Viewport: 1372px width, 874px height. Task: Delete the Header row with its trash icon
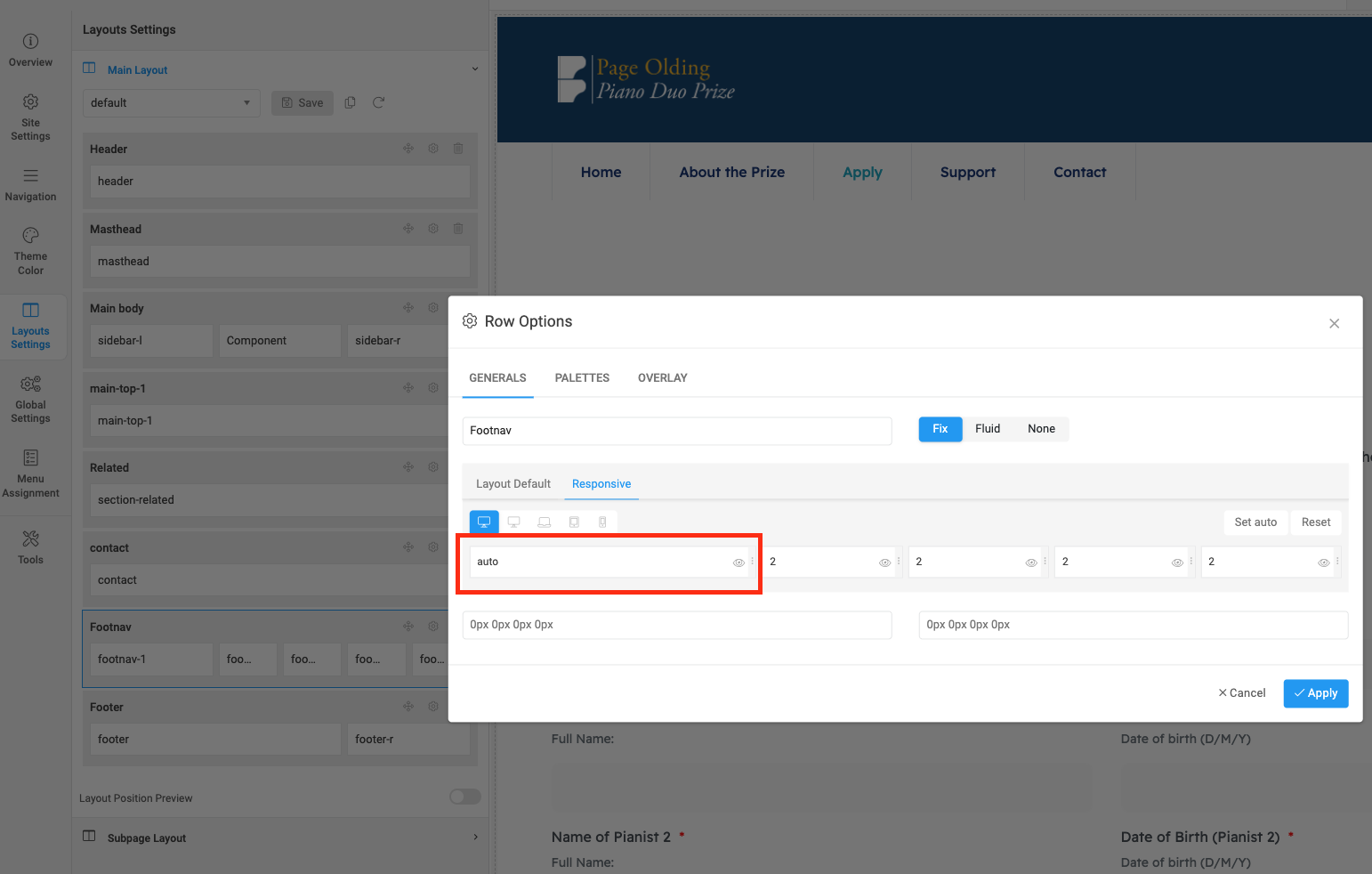coord(458,149)
